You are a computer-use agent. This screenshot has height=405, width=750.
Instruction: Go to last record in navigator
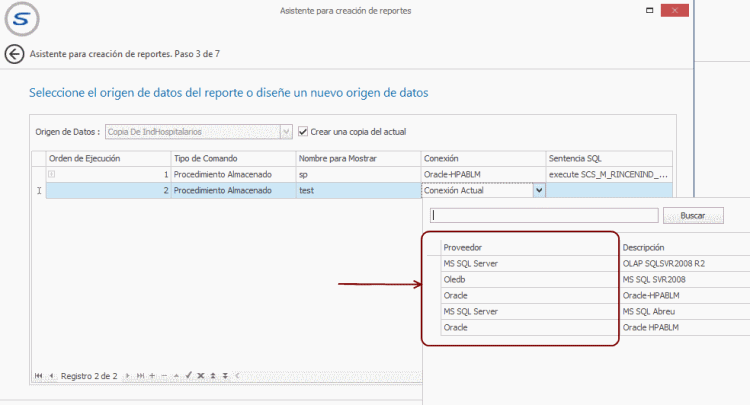pyautogui.click(x=139, y=376)
